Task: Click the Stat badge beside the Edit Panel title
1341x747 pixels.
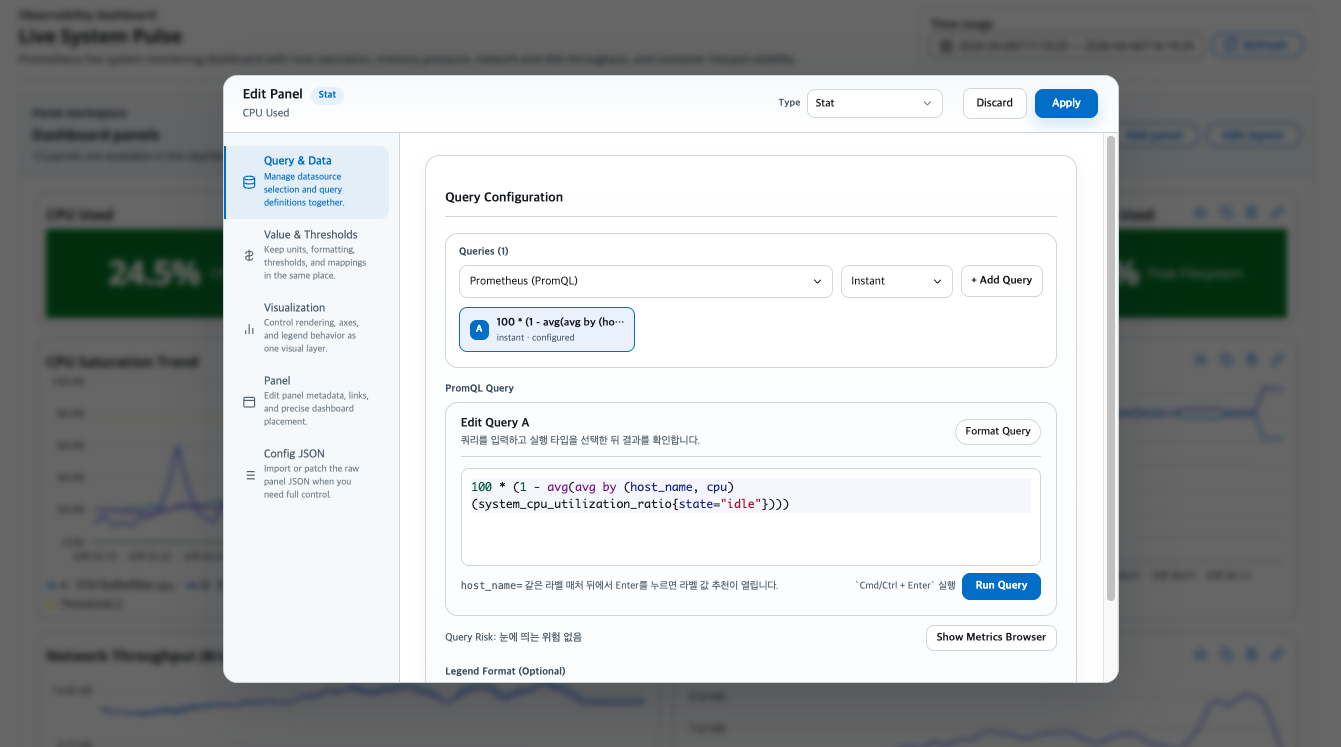Action: tap(327, 94)
